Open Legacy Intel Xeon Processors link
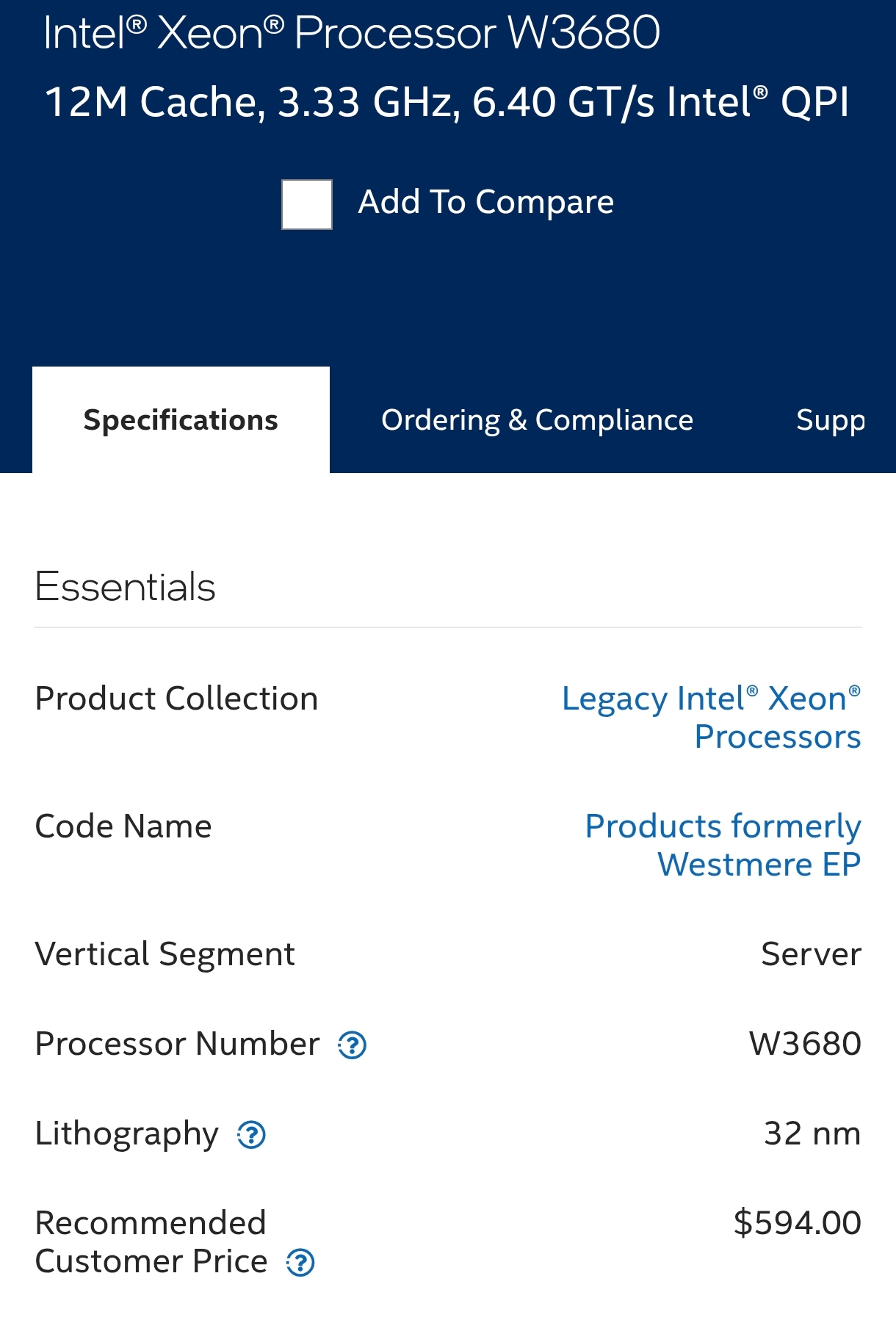Image resolution: width=896 pixels, height=1334 pixels. click(x=711, y=717)
